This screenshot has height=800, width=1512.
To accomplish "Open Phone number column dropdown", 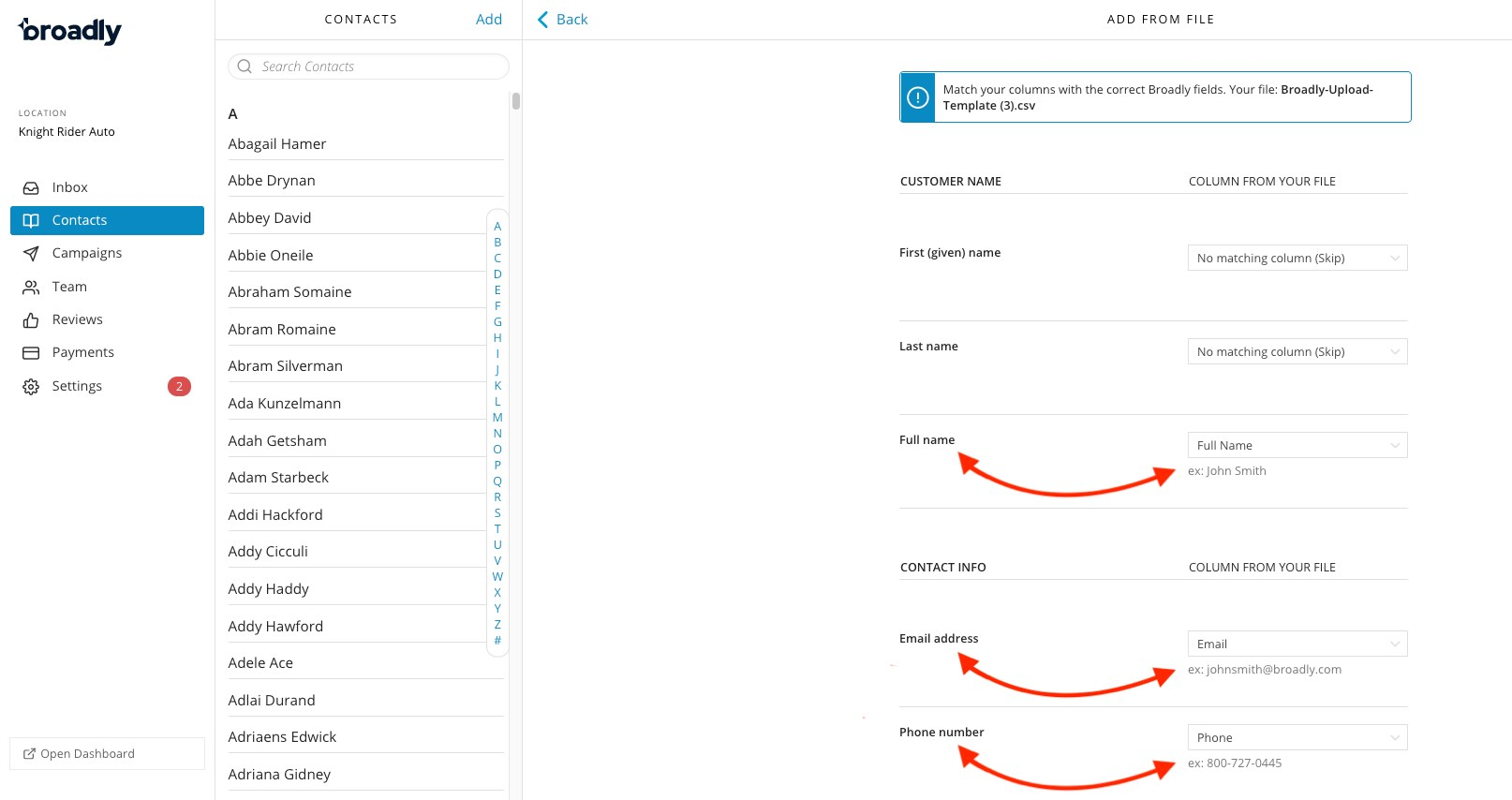I will pyautogui.click(x=1297, y=737).
